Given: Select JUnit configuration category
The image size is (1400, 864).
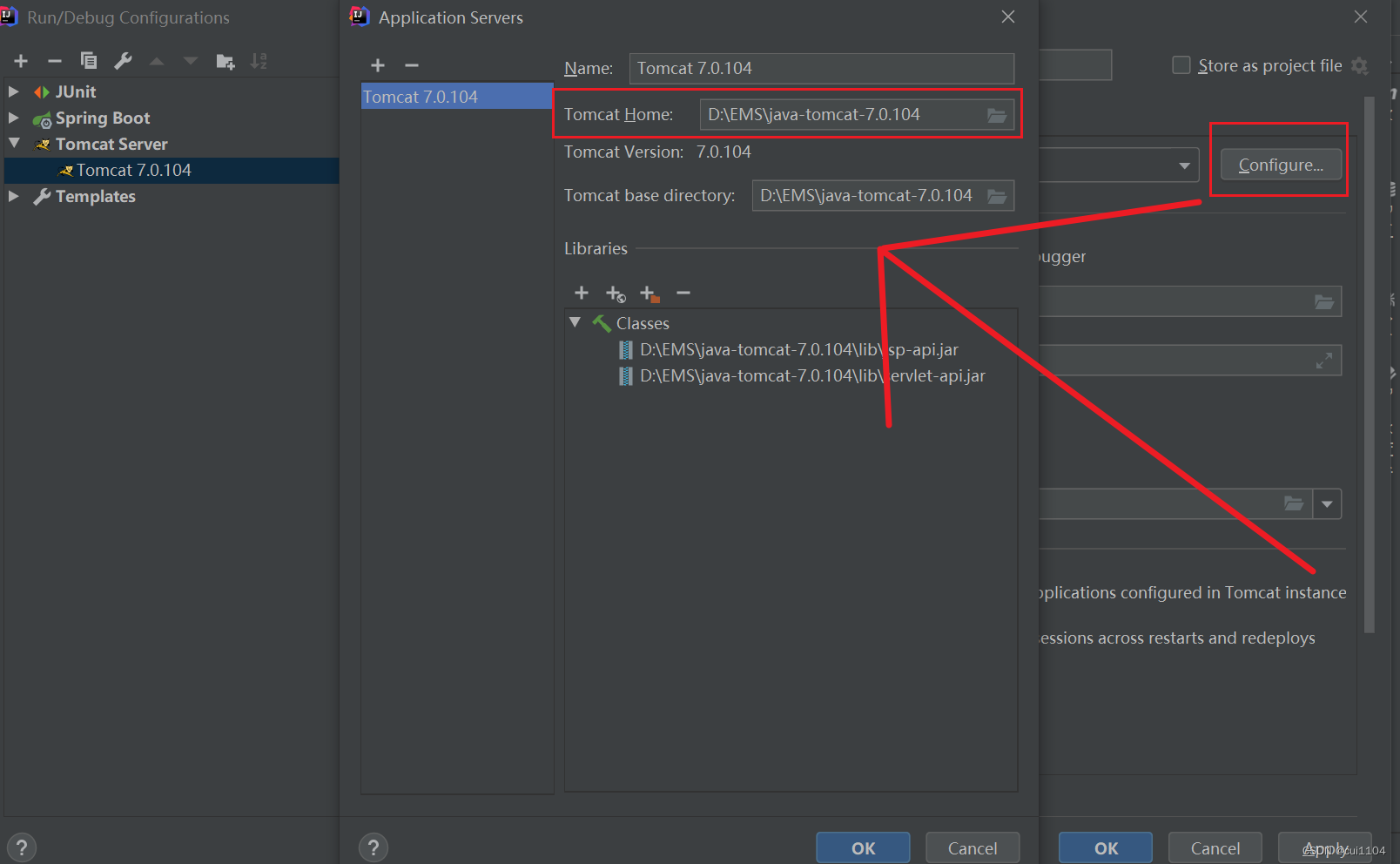Looking at the screenshot, I should click(76, 91).
